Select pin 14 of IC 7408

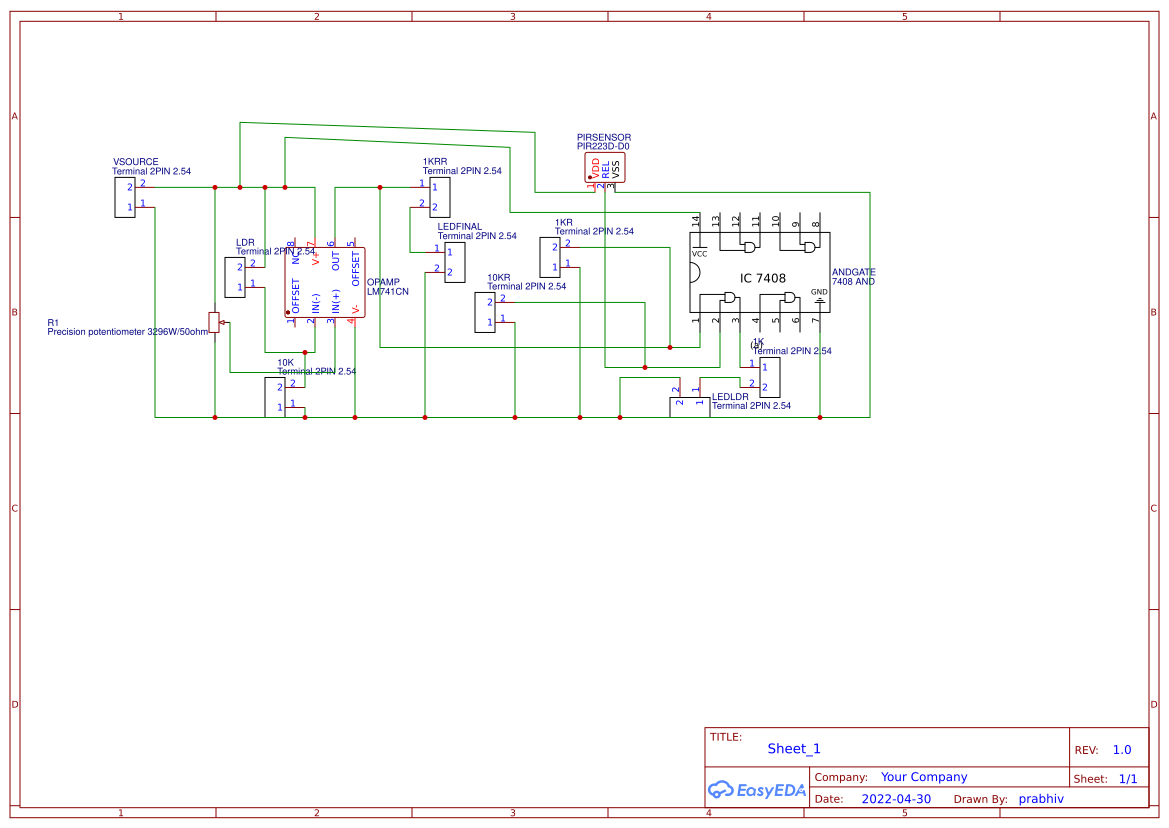(697, 222)
